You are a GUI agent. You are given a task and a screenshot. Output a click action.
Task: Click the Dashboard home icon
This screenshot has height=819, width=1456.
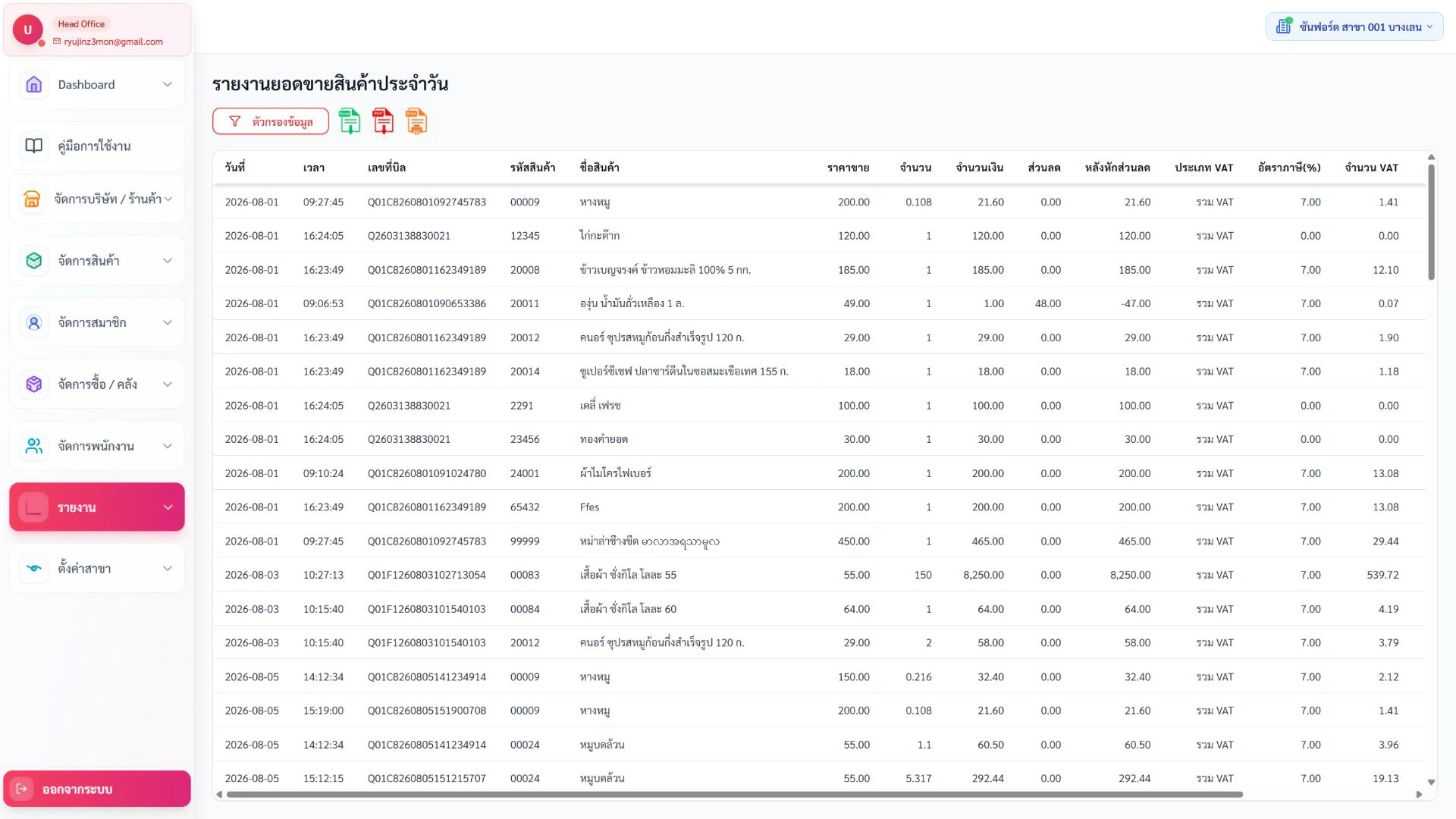34,84
